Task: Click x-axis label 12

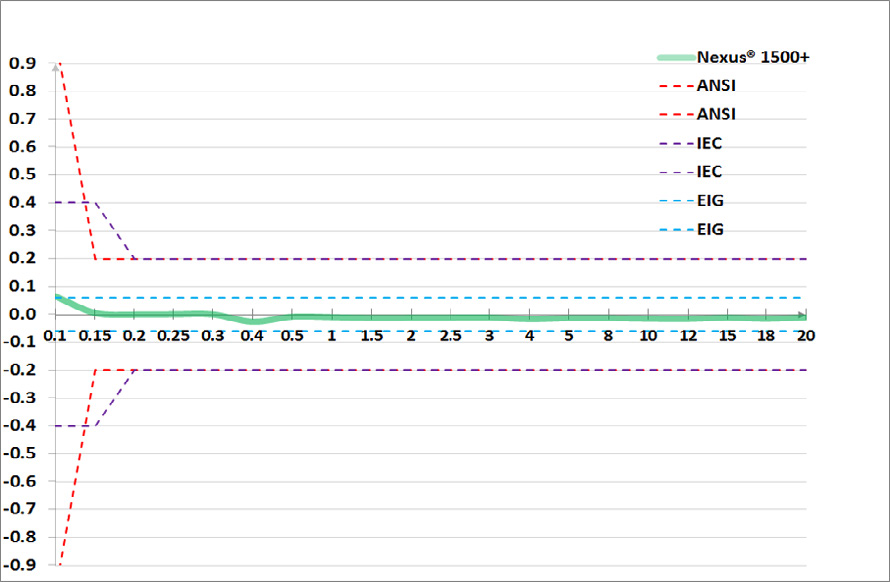Action: (689, 336)
